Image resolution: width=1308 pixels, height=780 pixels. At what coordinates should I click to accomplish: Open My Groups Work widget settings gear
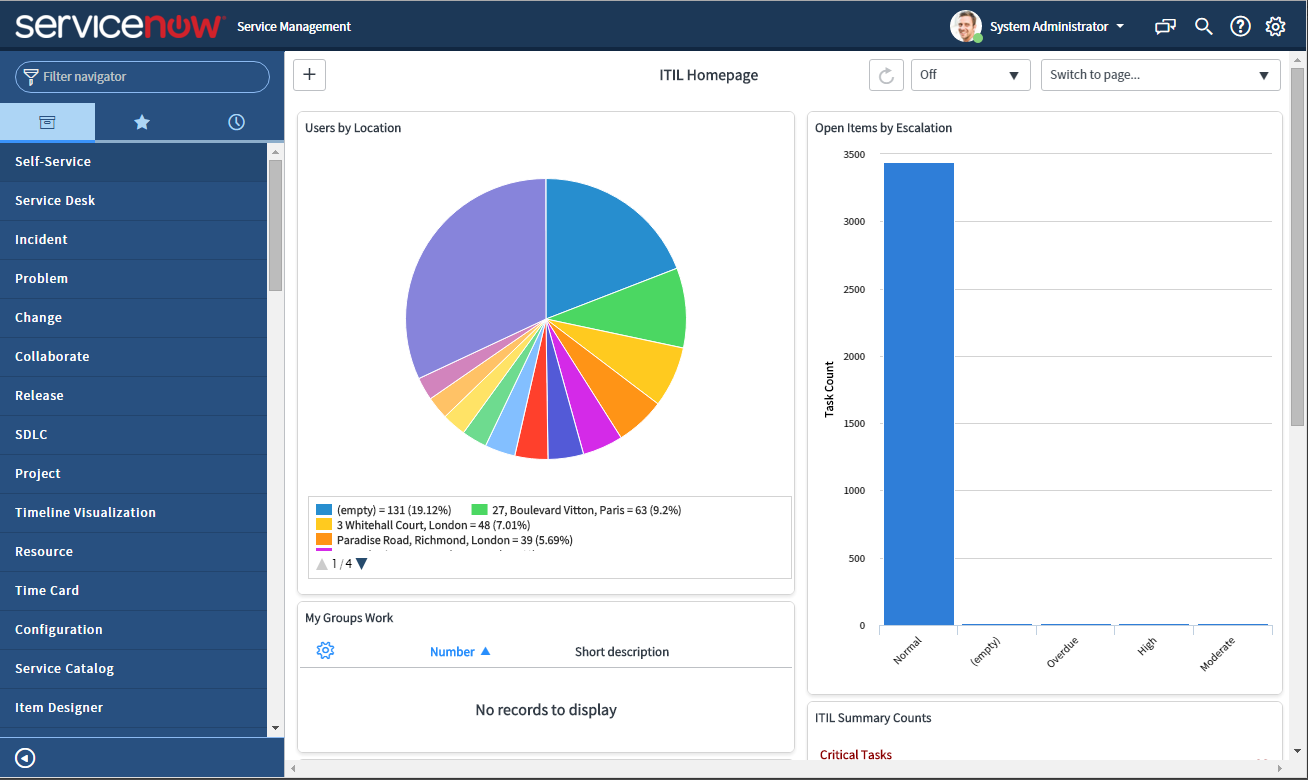click(x=325, y=650)
